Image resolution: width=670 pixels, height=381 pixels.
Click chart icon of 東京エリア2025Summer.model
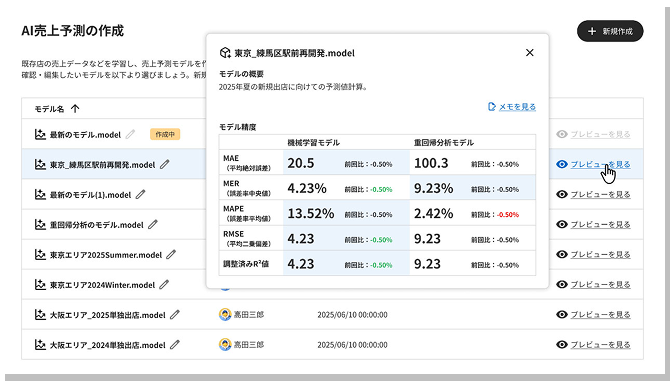pos(40,255)
